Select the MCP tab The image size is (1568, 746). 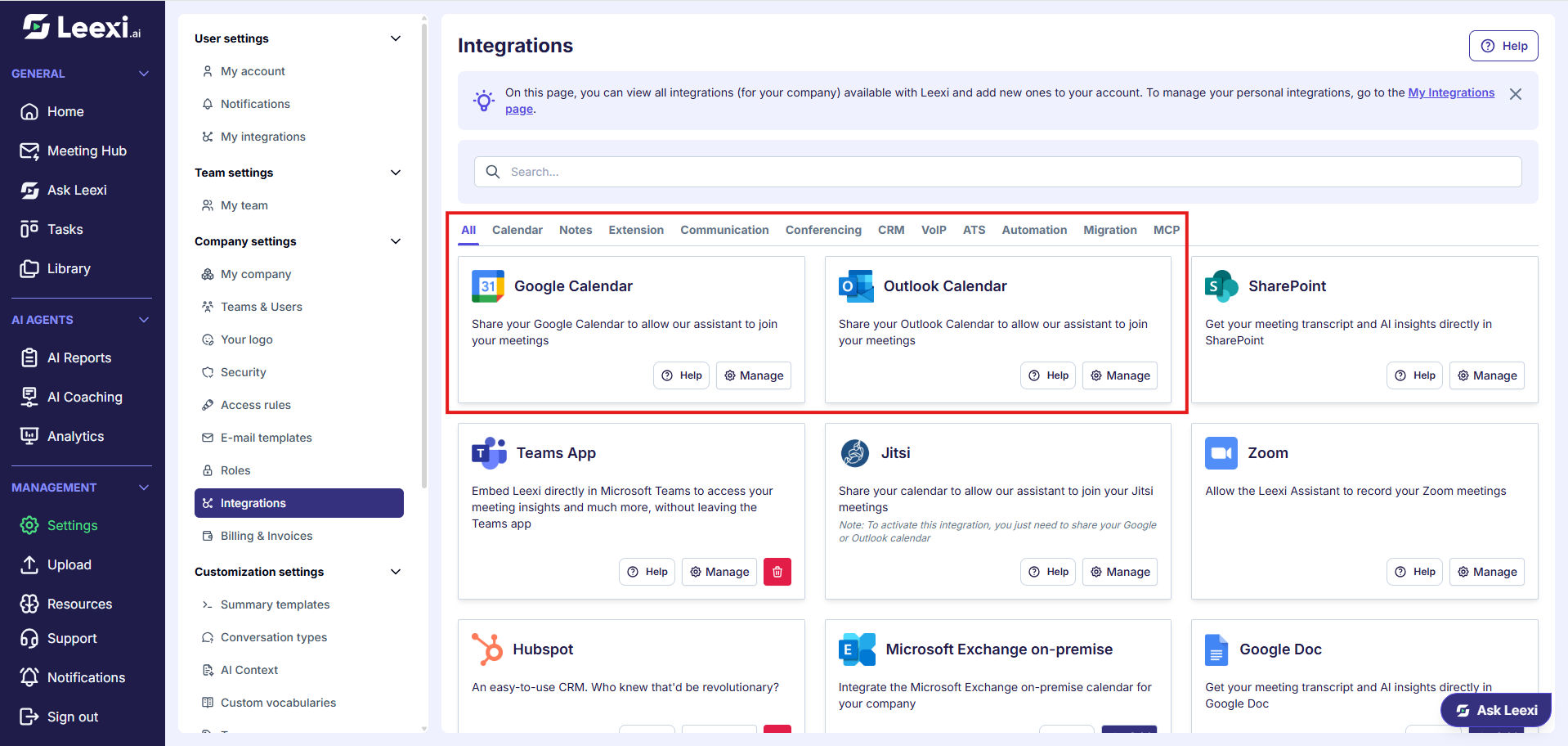point(1167,230)
